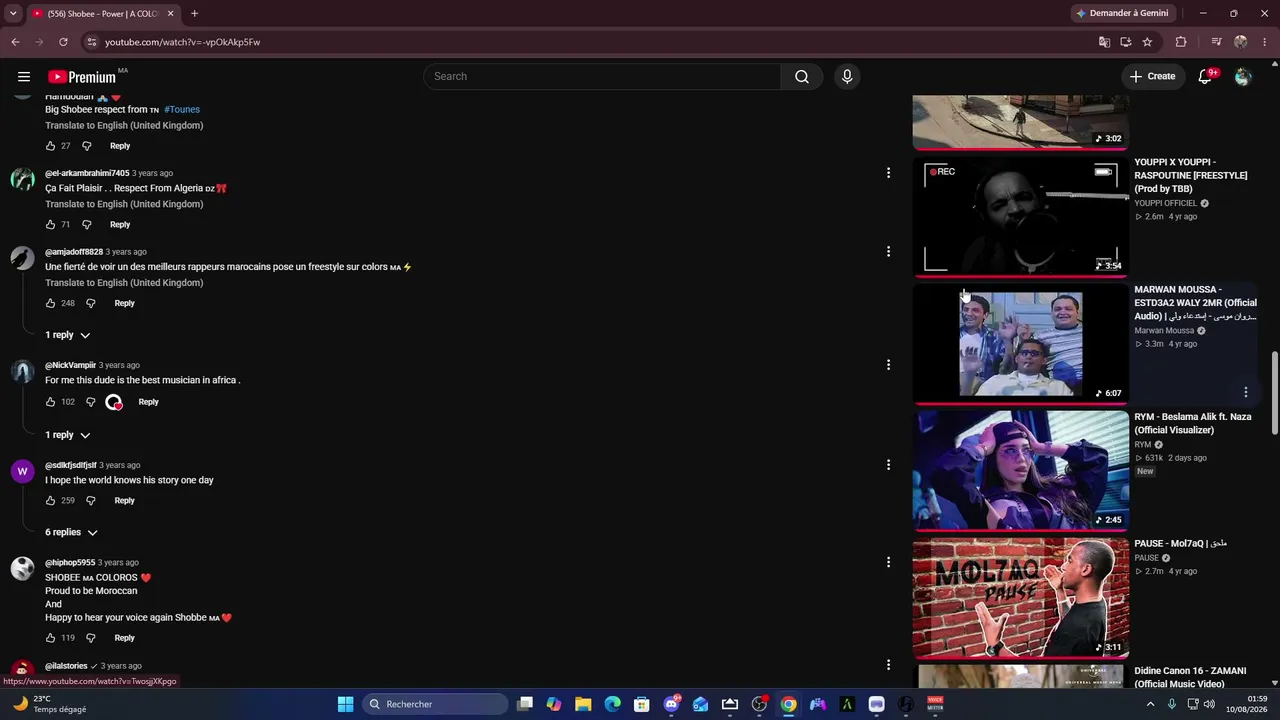Open the Marwan Moussa video's three-dot menu
Viewport: 1280px width, 720px height.
pyautogui.click(x=1246, y=392)
